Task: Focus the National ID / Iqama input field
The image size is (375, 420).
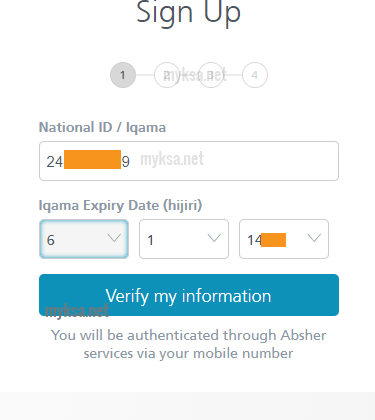Action: pyautogui.click(x=189, y=161)
